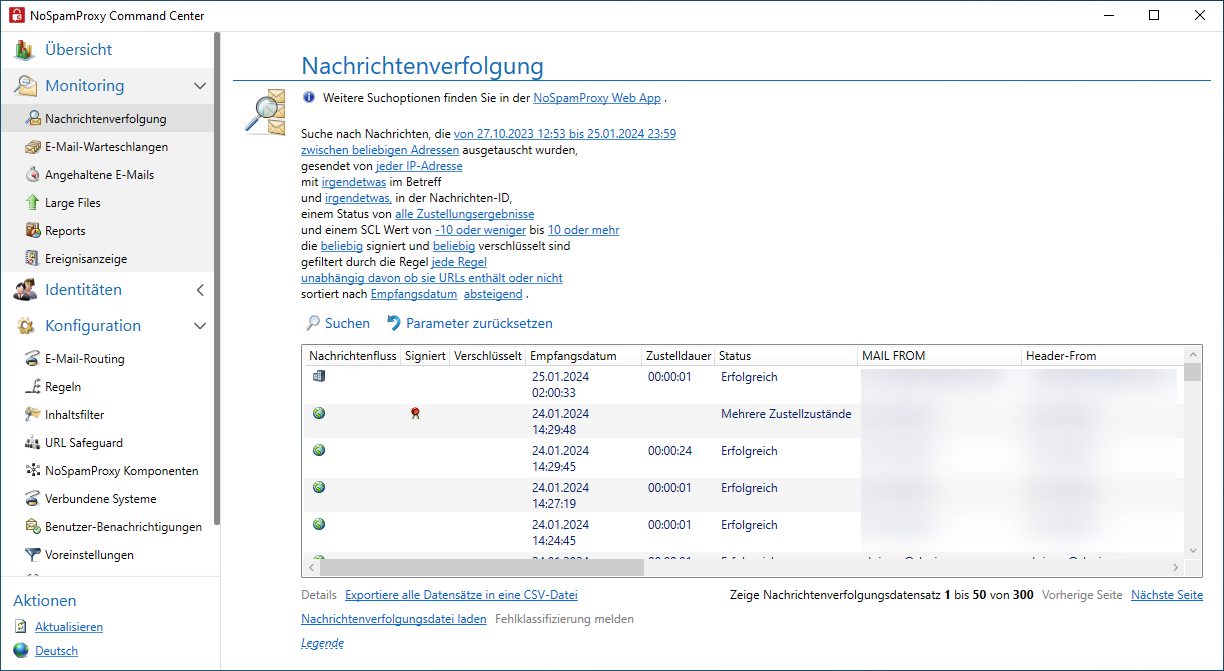Click the Übersicht chart icon
The height and width of the screenshot is (671, 1224).
tap(24, 50)
